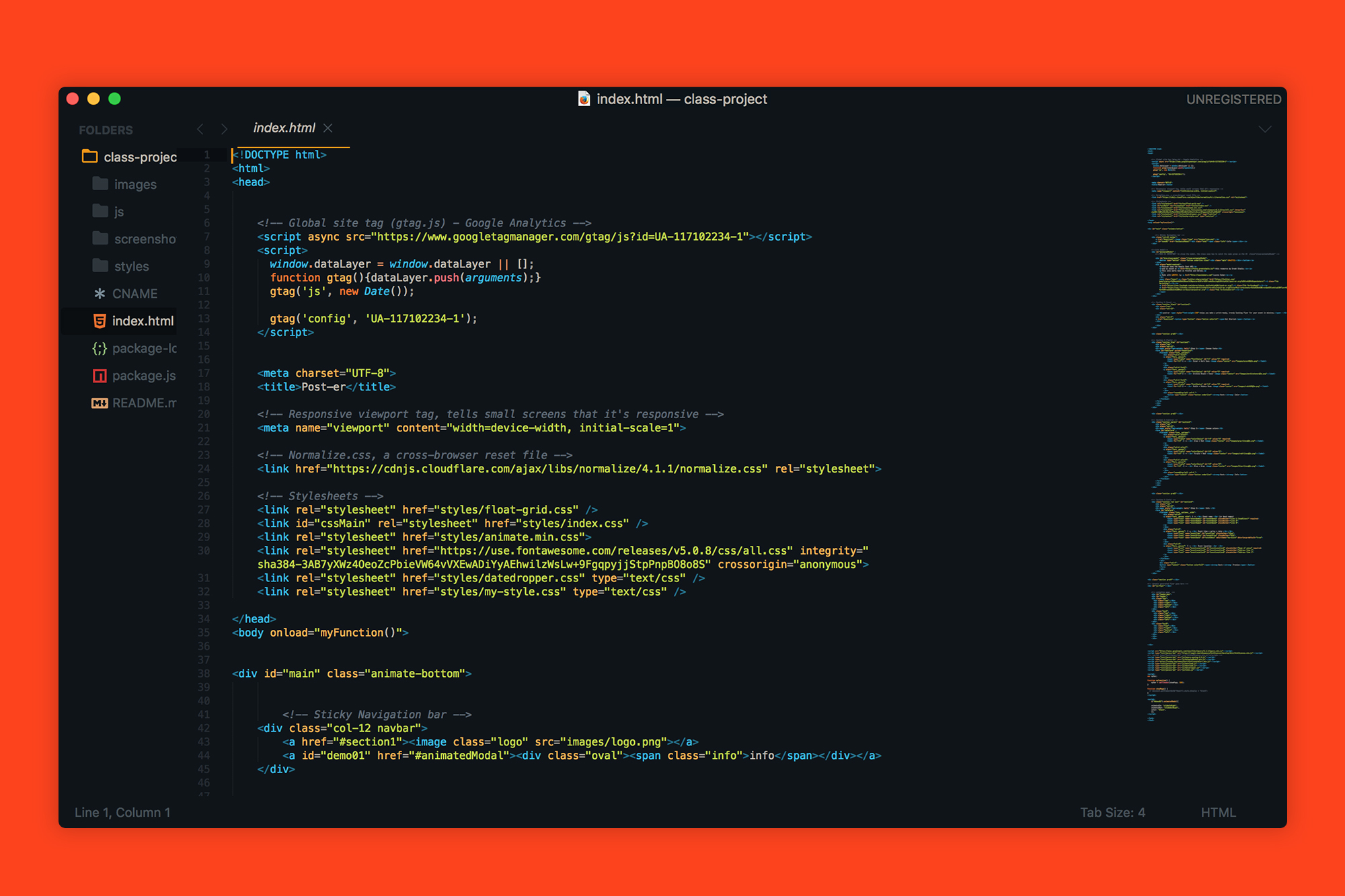Open the images folder in sidebar

pyautogui.click(x=135, y=184)
